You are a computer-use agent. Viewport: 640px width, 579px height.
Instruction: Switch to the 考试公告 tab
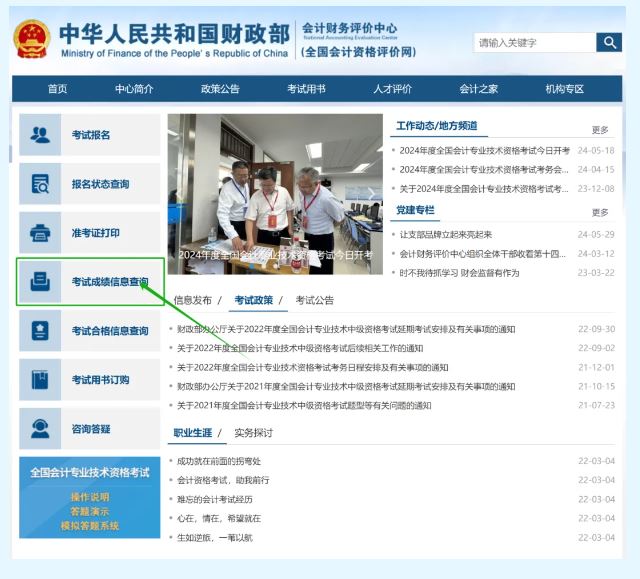point(314,300)
